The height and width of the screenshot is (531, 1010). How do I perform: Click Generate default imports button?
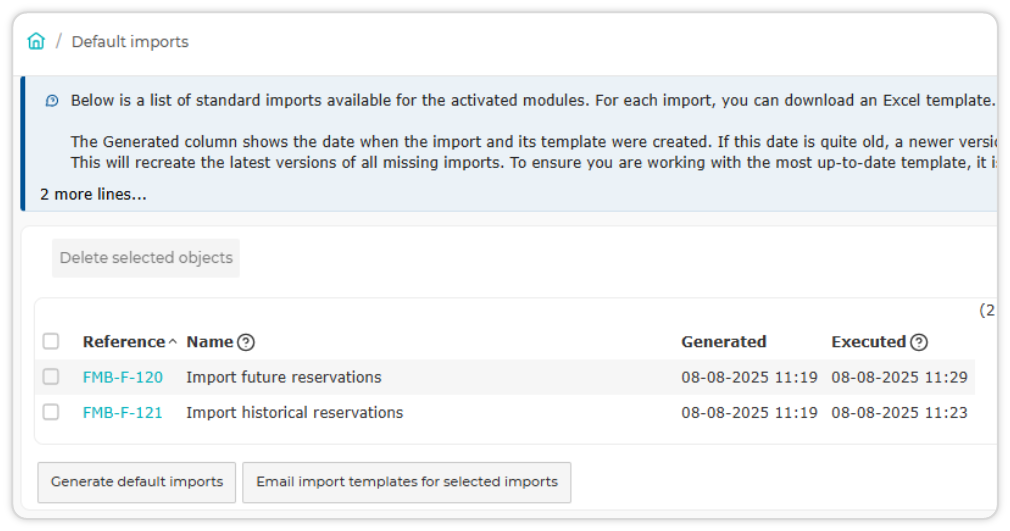pyautogui.click(x=137, y=482)
